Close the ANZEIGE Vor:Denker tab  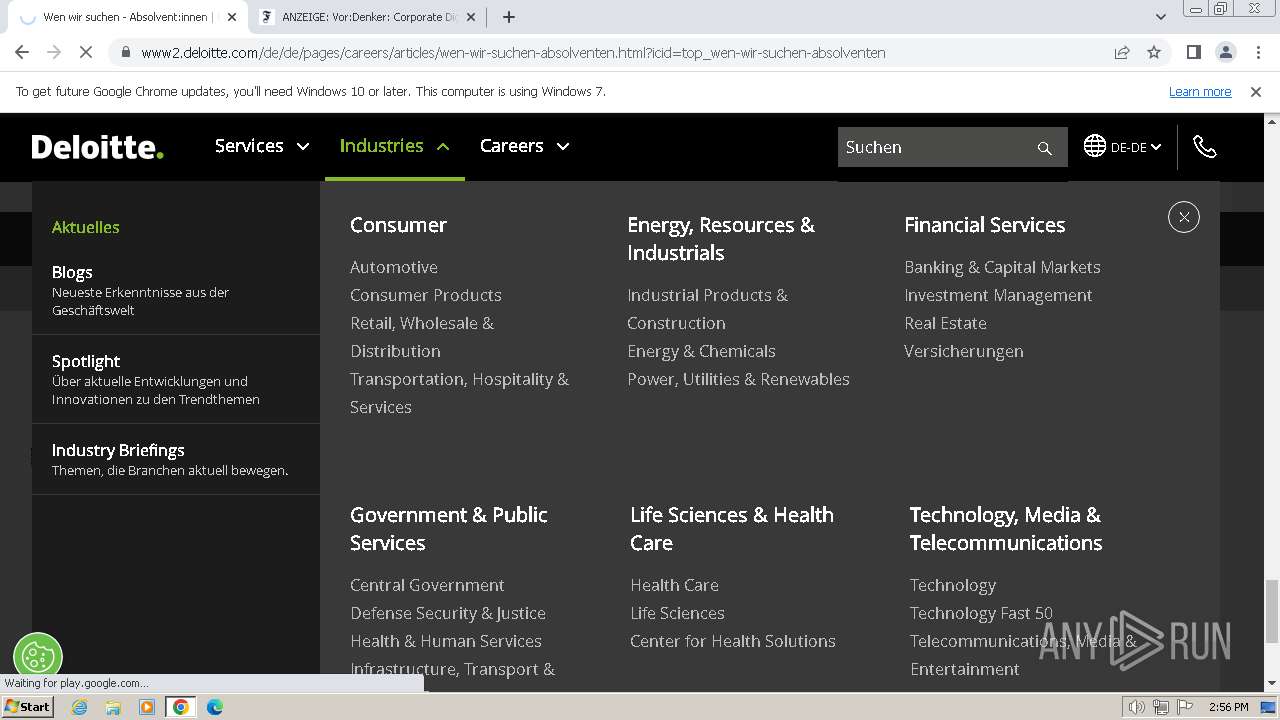click(471, 17)
